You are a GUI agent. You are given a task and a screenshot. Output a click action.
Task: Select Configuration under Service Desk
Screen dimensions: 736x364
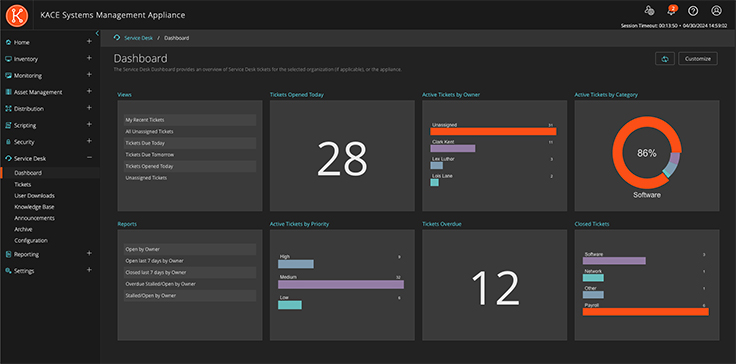[x=31, y=240]
